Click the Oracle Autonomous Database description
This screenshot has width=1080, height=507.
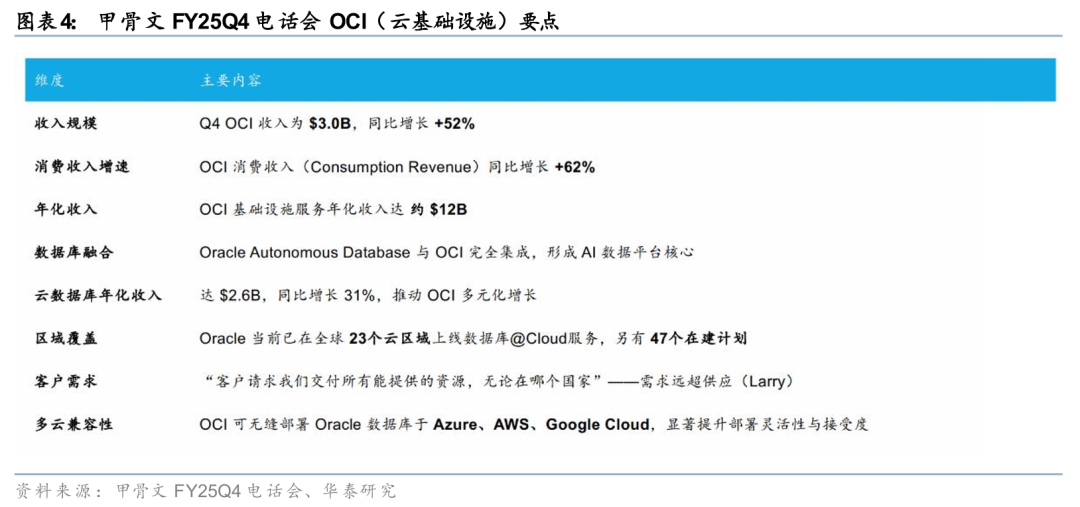point(446,253)
